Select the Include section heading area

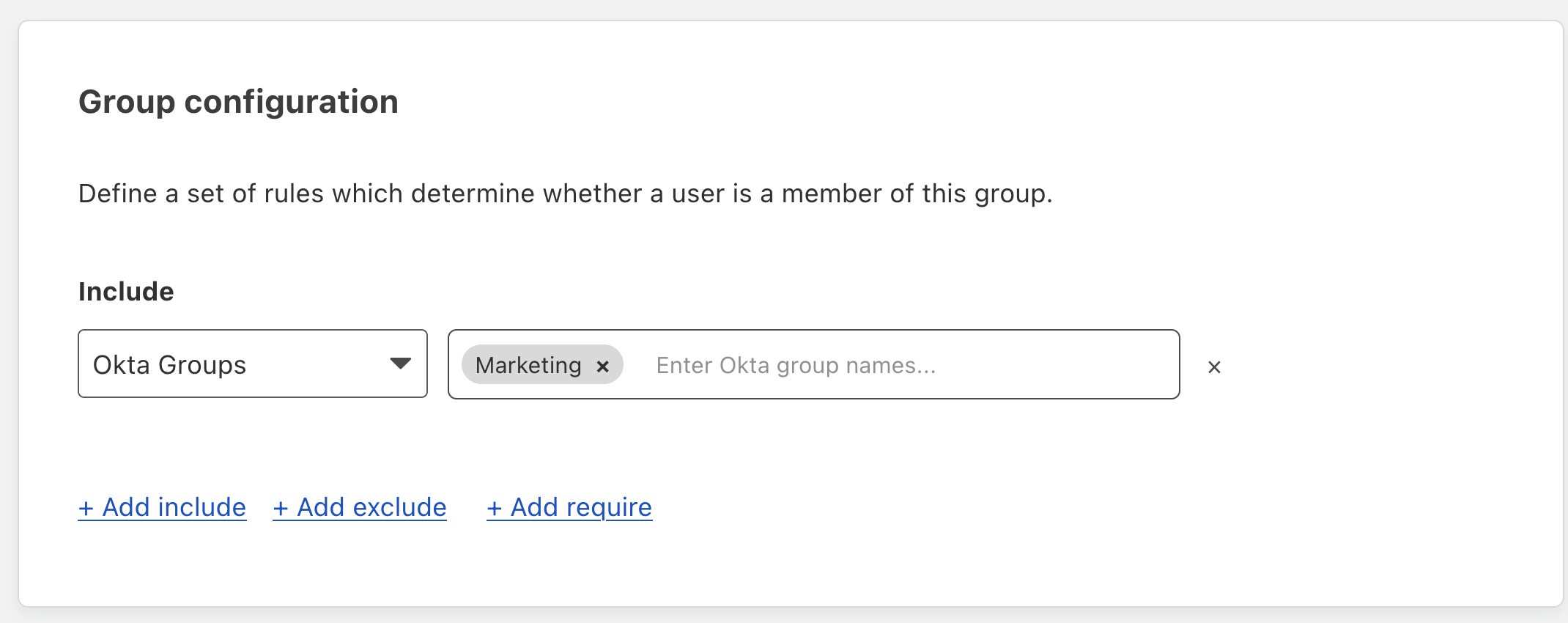(x=126, y=291)
